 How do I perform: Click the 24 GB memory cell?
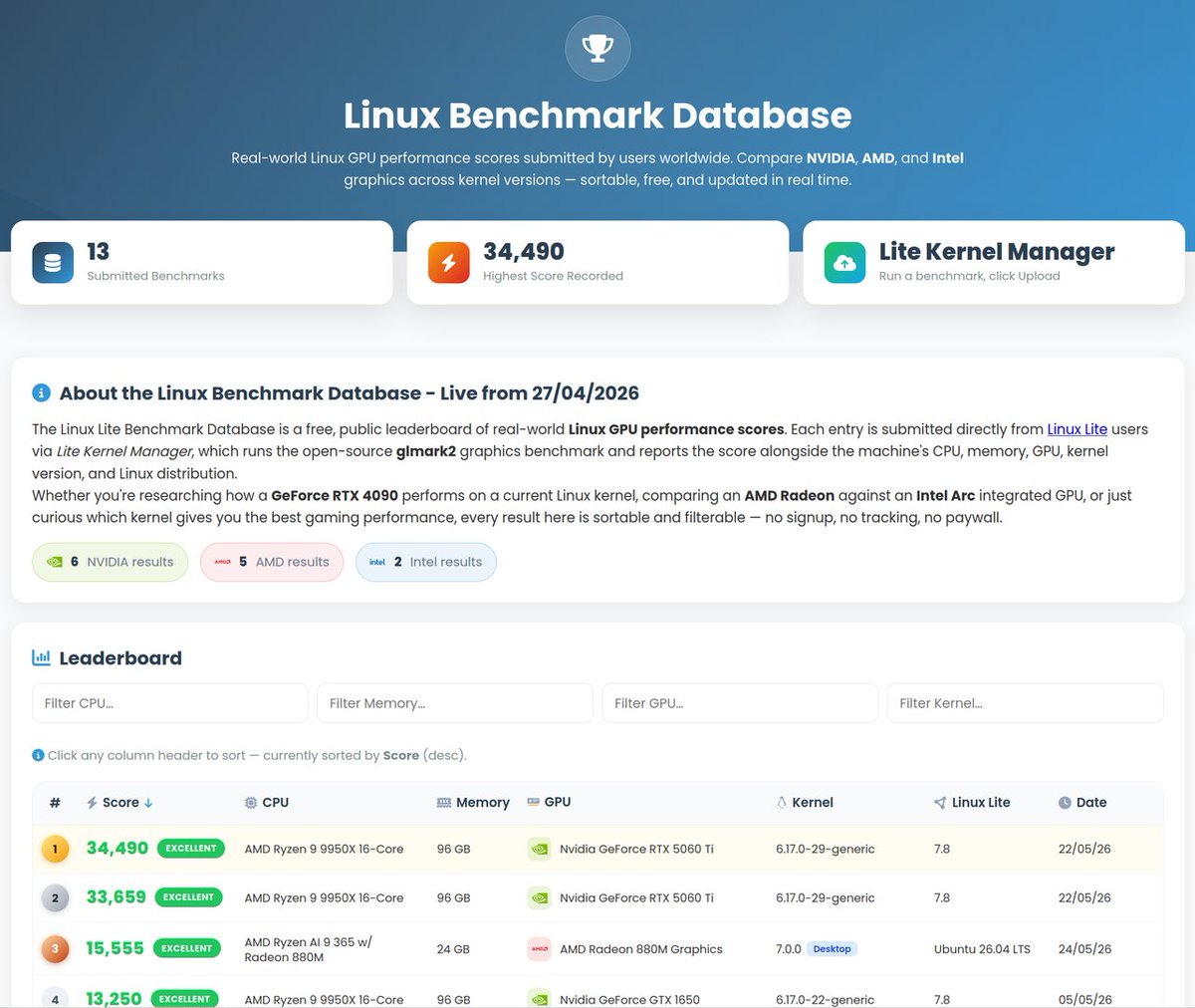453,949
